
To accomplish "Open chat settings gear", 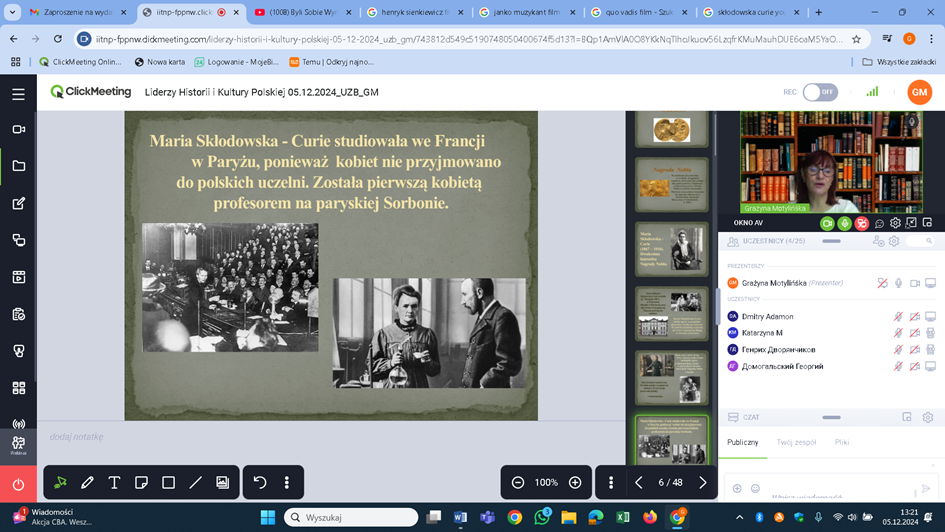I will 928,417.
